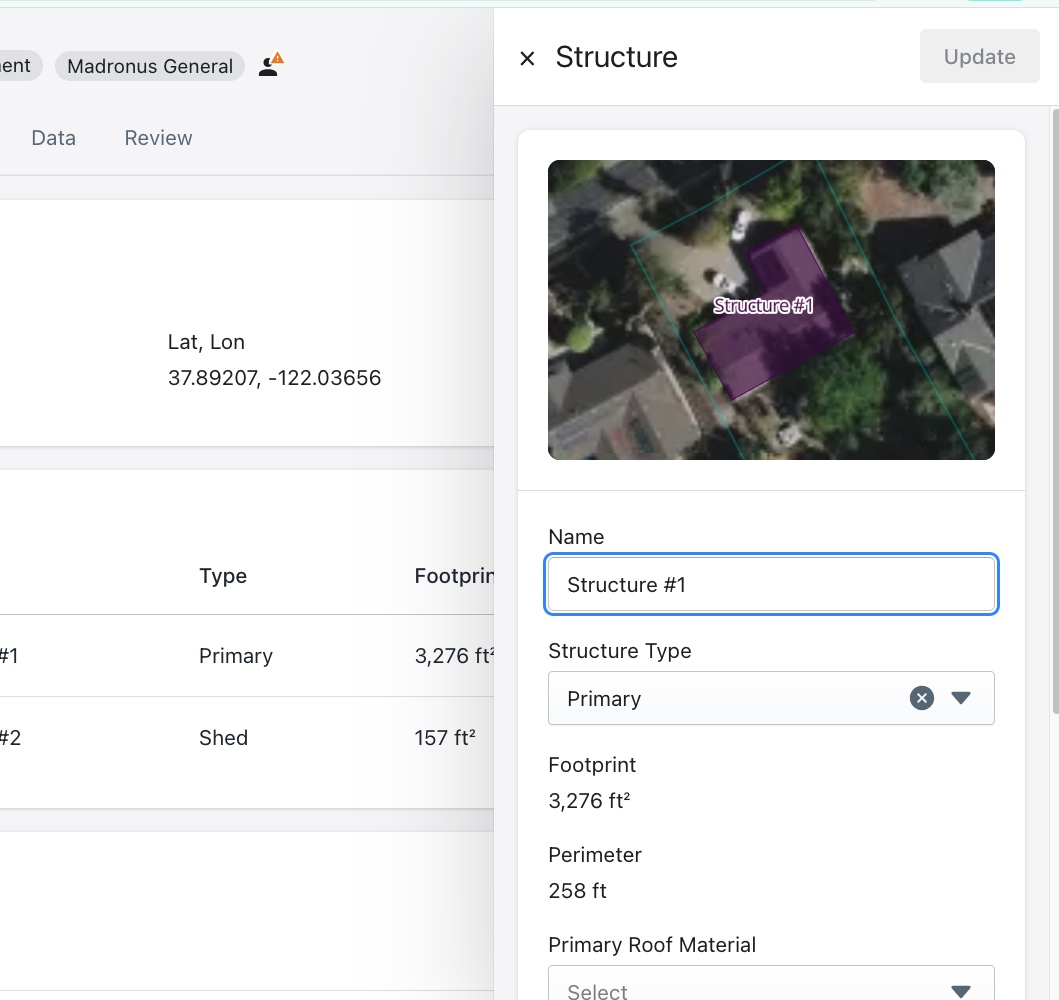This screenshot has width=1059, height=1000.
Task: Click the Type column header
Action: pos(223,575)
